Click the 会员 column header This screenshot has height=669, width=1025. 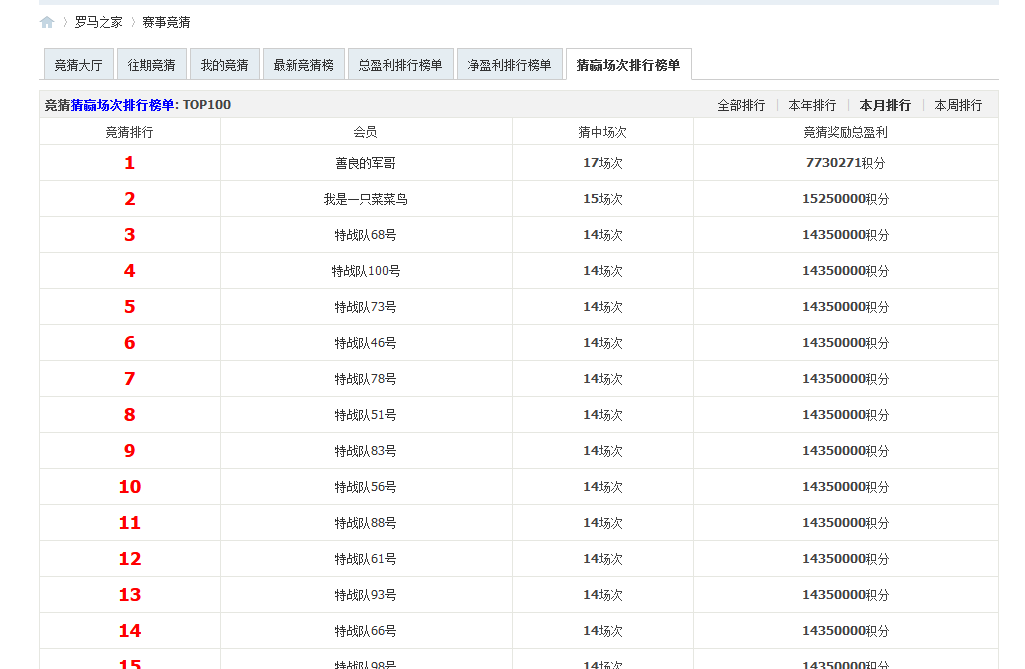click(365, 131)
